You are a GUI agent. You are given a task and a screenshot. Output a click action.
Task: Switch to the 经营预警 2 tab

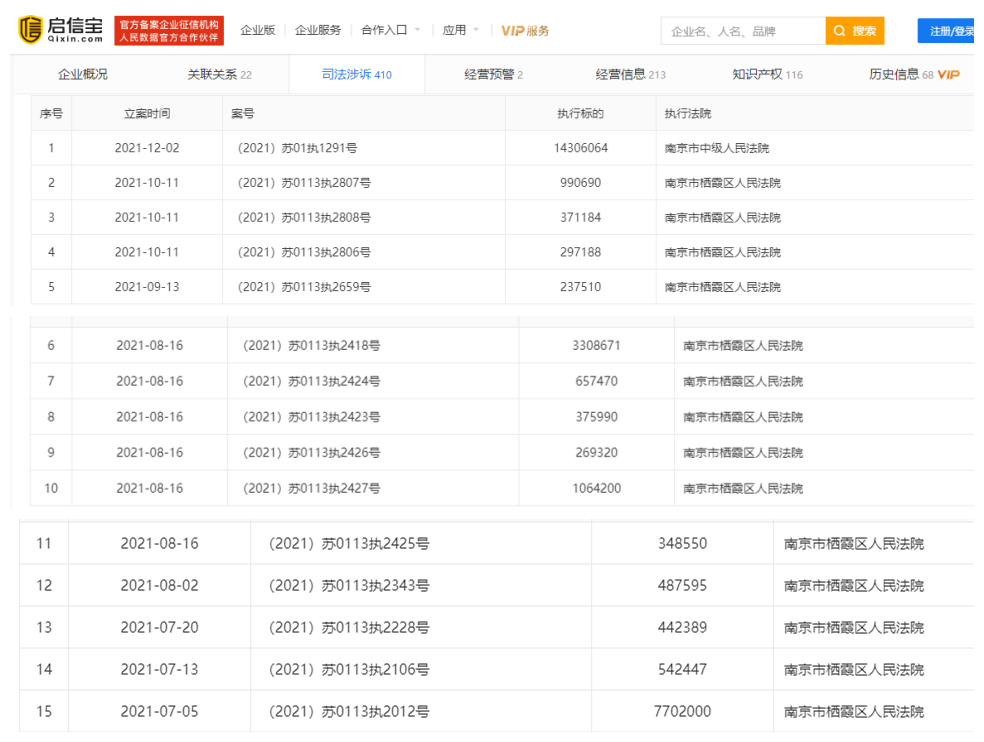click(493, 75)
